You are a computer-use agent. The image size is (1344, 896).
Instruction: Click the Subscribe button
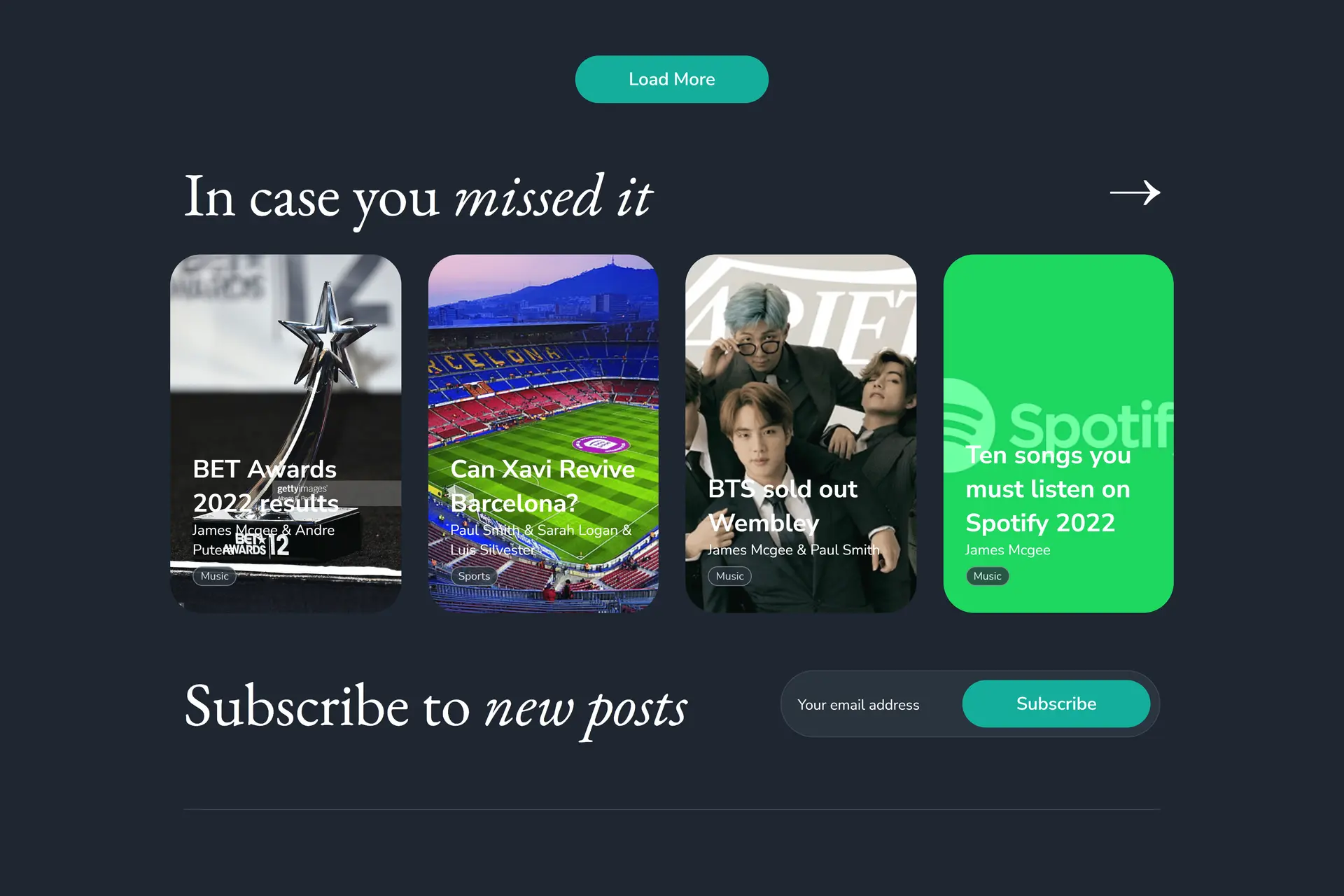click(1056, 703)
